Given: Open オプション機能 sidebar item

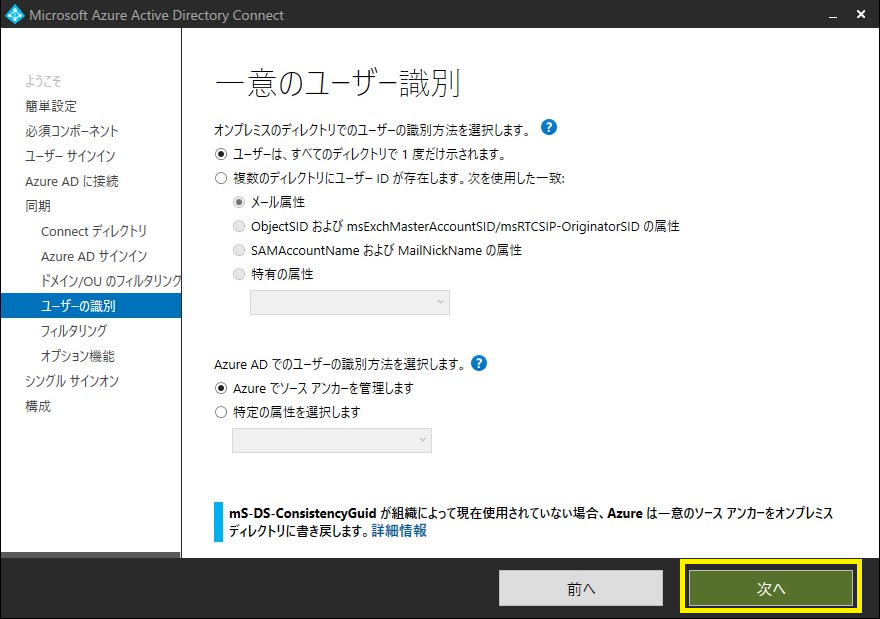Looking at the screenshot, I should click(x=77, y=356).
